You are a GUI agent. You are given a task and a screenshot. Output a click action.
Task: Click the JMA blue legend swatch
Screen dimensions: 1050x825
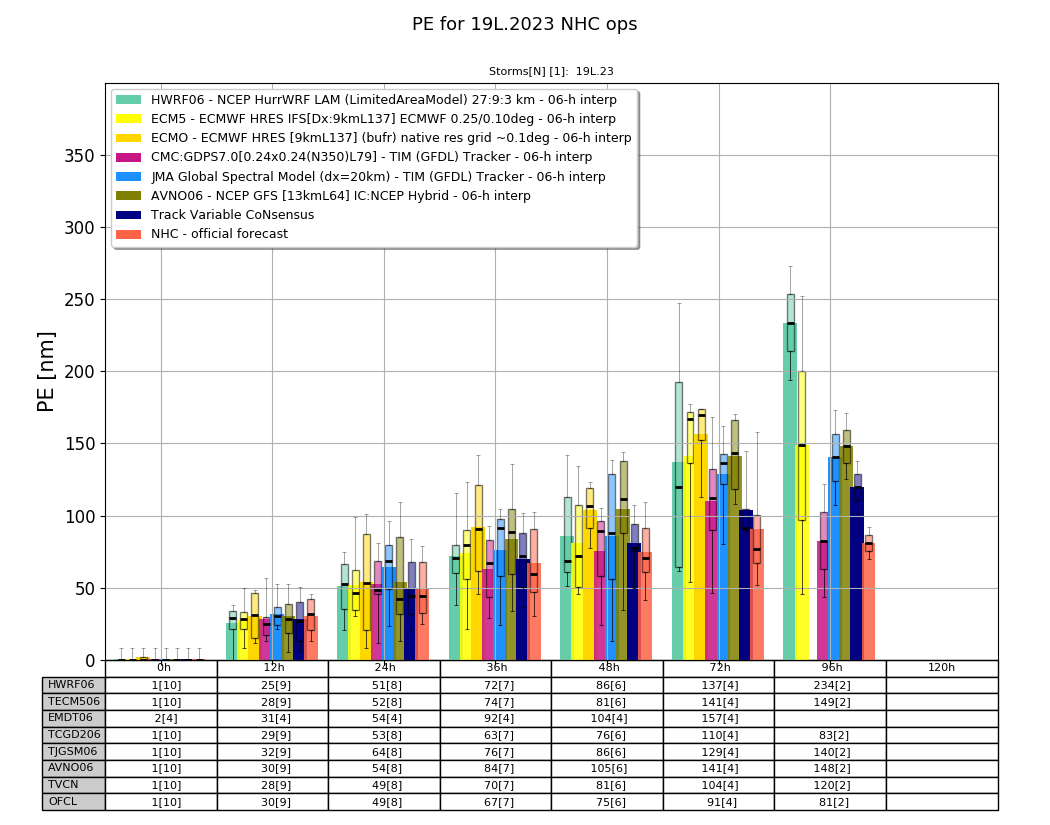click(129, 177)
